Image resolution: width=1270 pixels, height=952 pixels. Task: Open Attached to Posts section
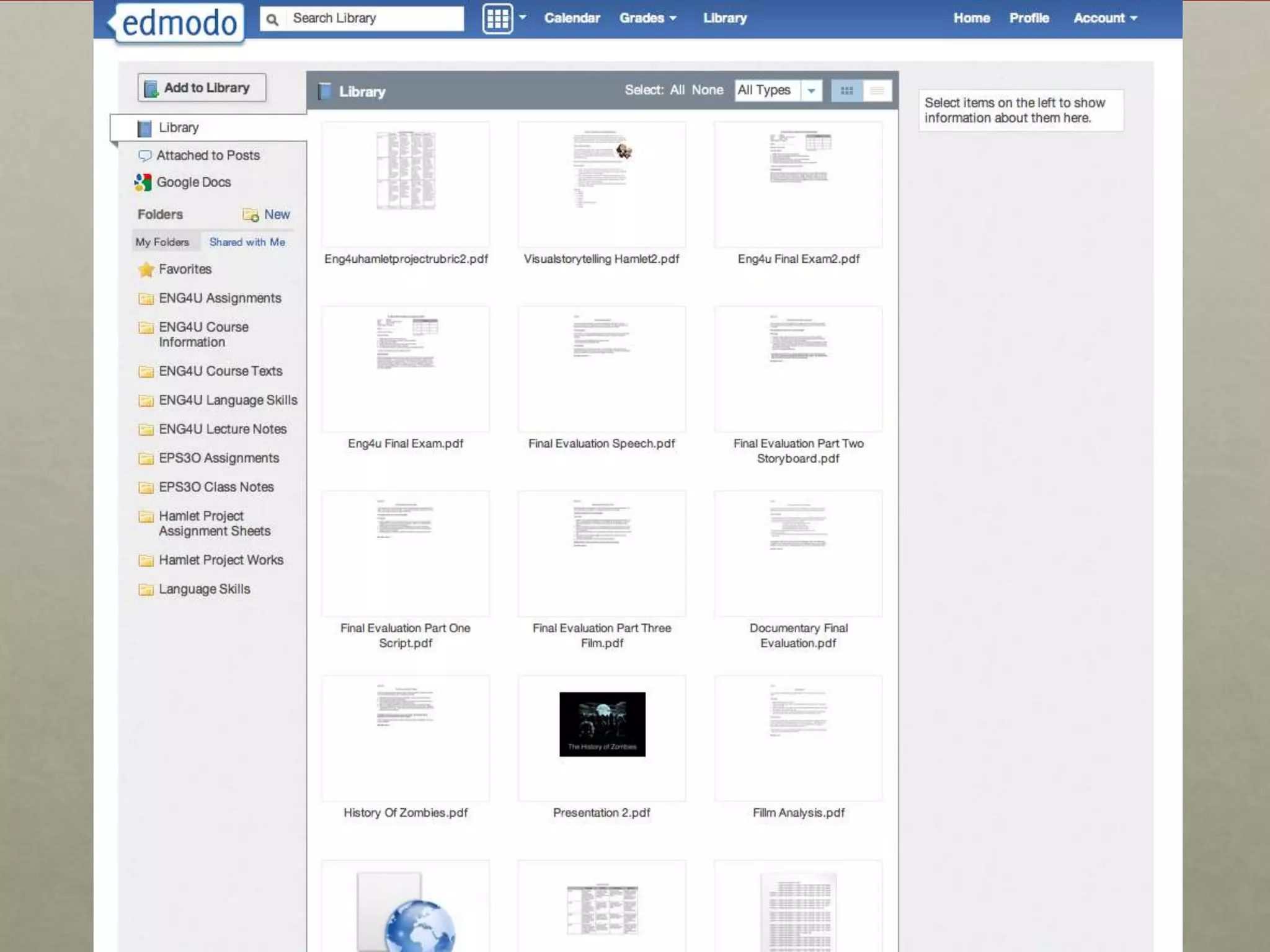tap(207, 155)
